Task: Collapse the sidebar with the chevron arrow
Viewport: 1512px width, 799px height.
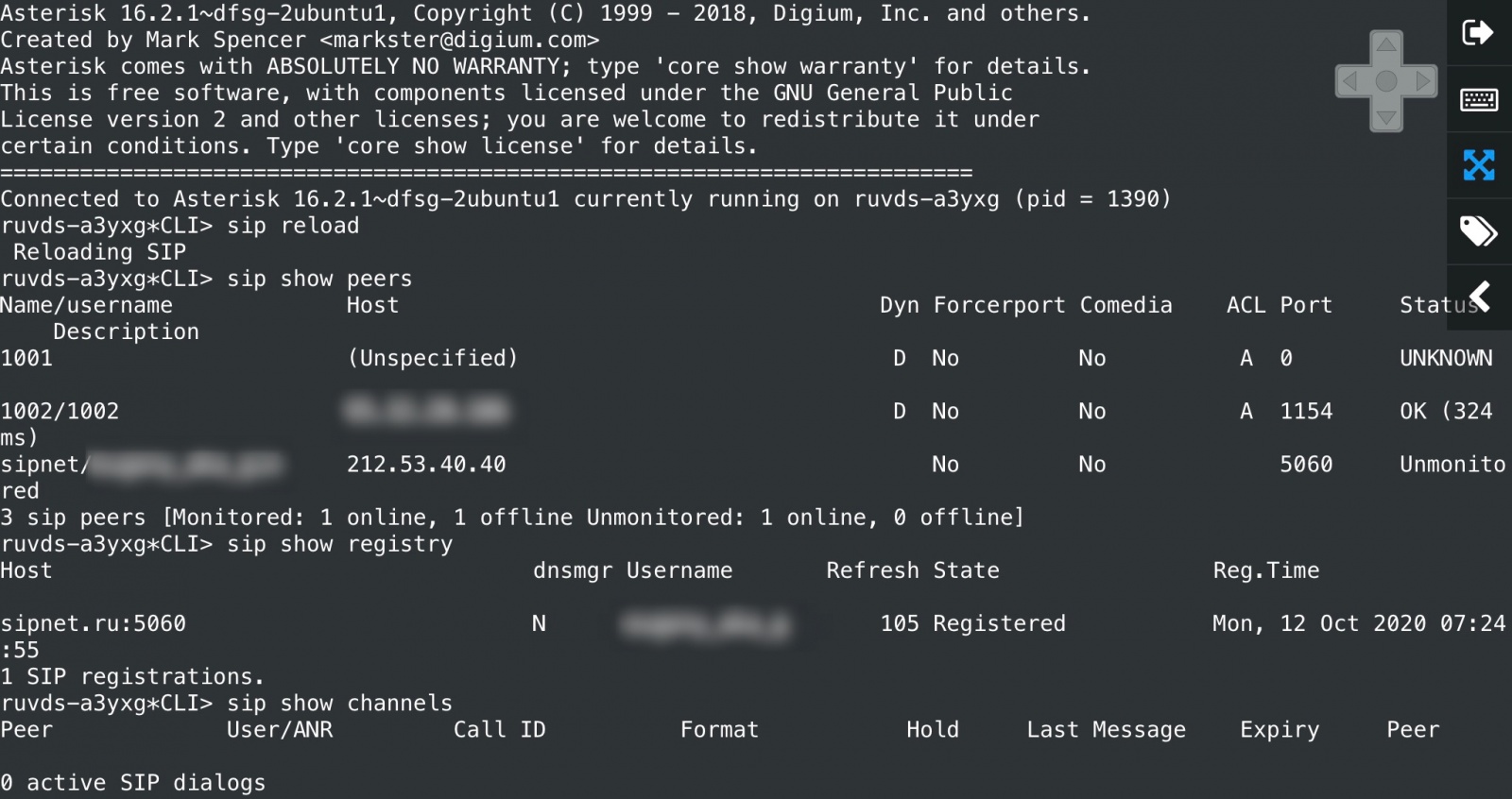Action: (x=1480, y=297)
